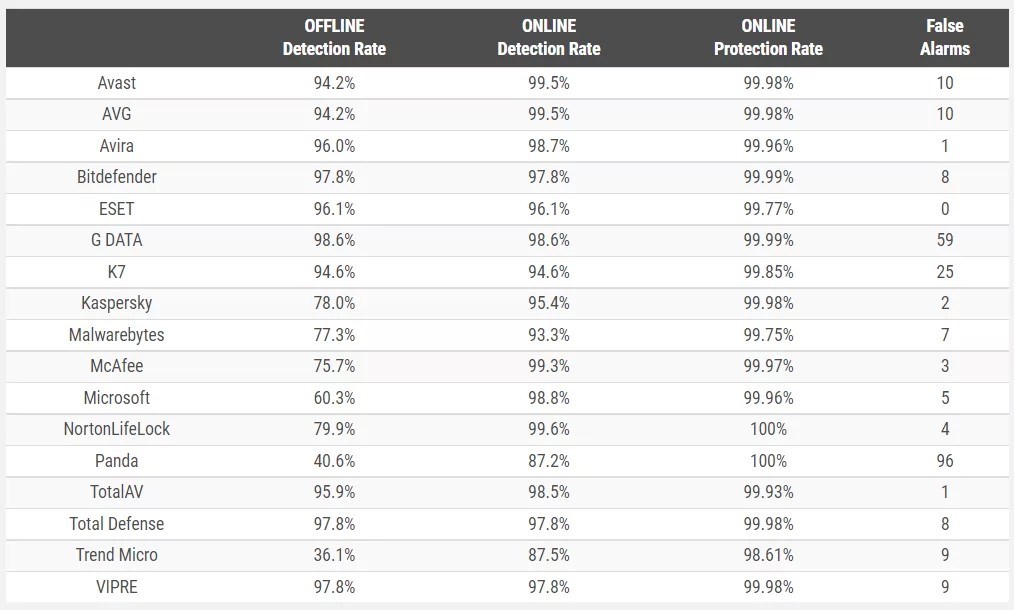Select the Avast row name
The height and width of the screenshot is (610, 1014).
116,83
